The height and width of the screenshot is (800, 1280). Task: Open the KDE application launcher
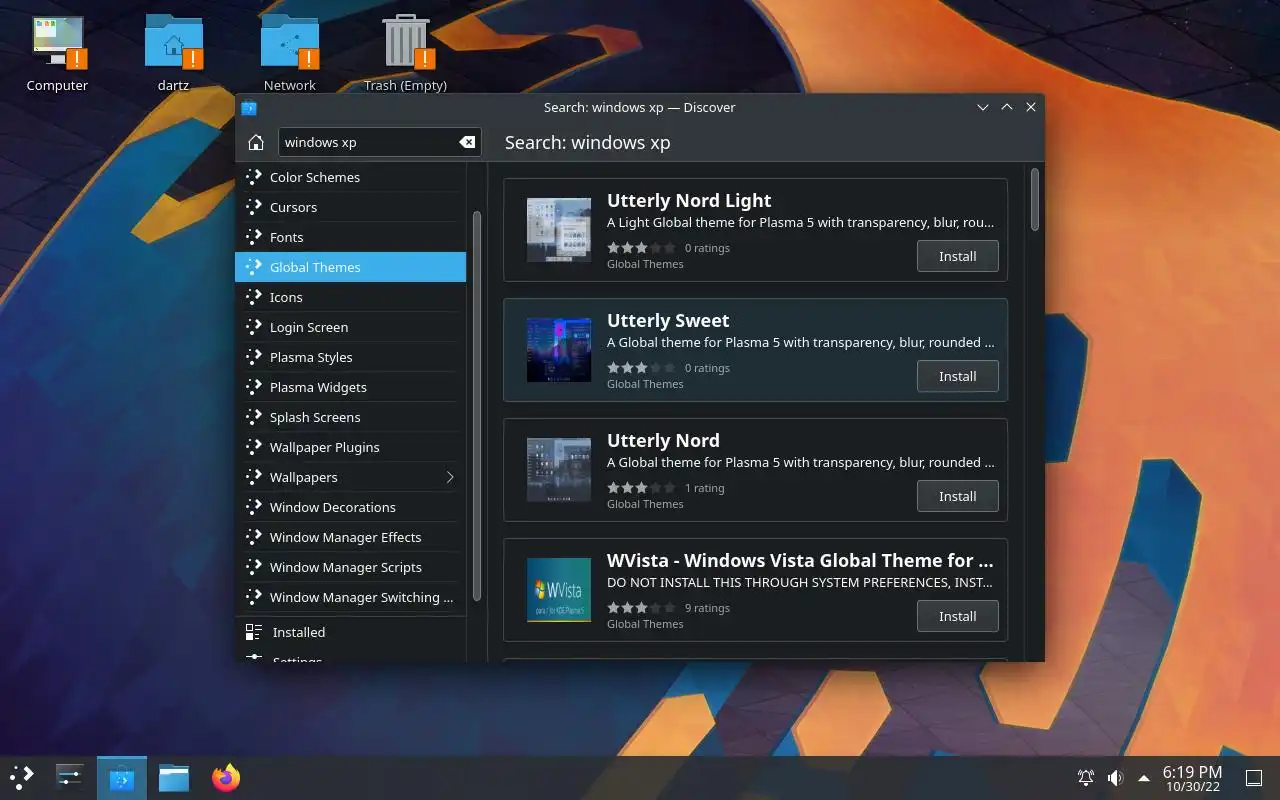point(21,777)
